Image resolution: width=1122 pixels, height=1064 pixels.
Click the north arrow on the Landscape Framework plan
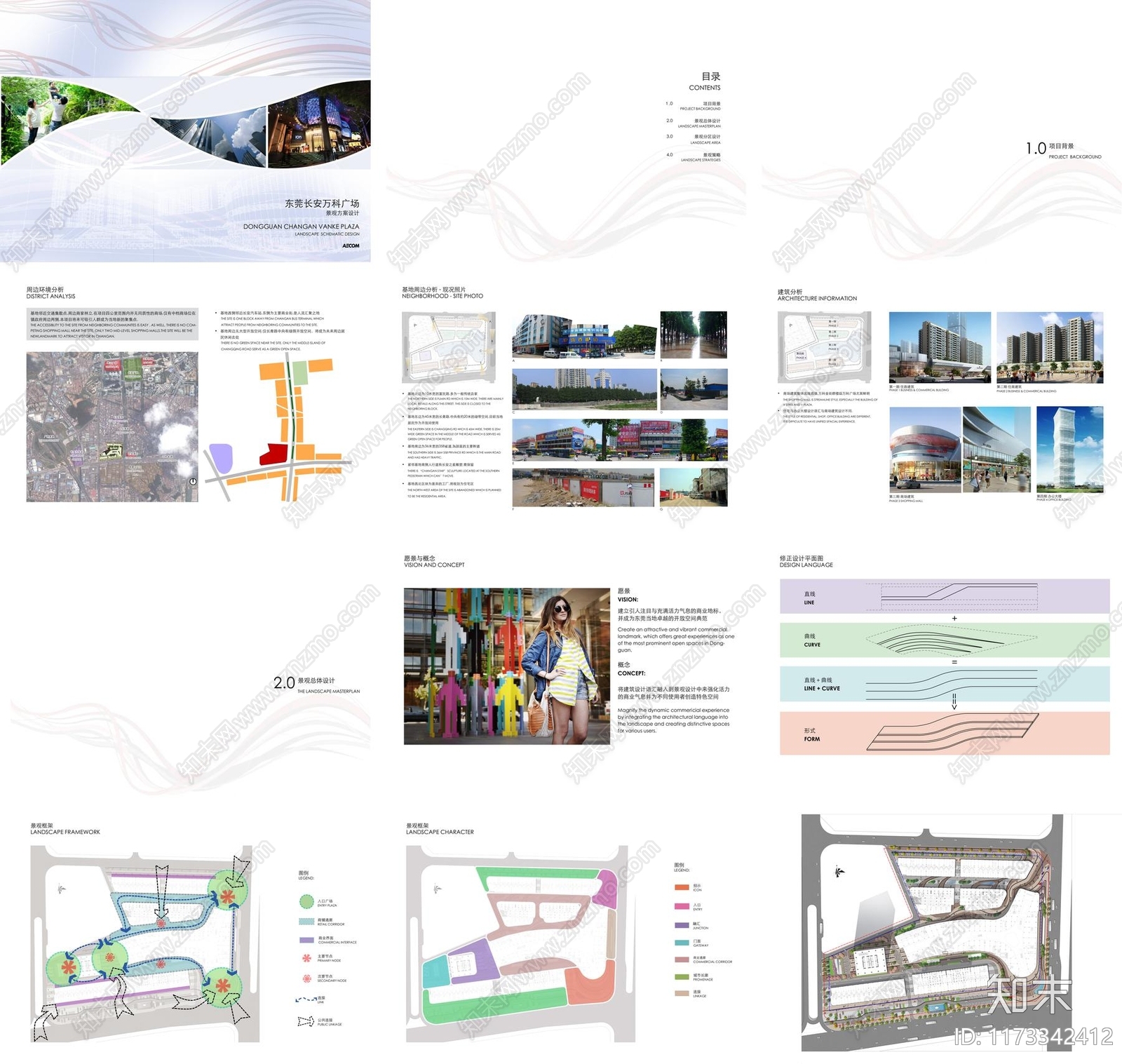click(x=62, y=889)
